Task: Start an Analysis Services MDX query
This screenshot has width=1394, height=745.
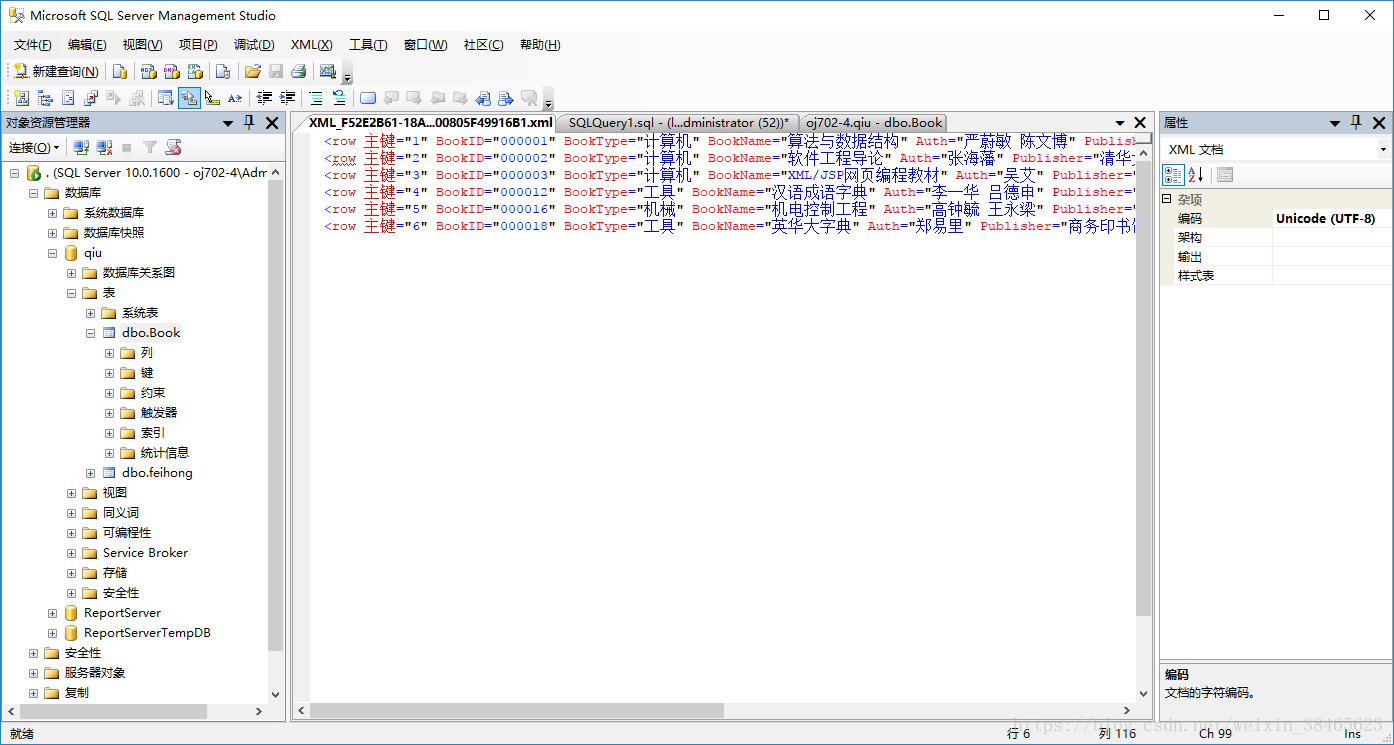Action: (148, 71)
